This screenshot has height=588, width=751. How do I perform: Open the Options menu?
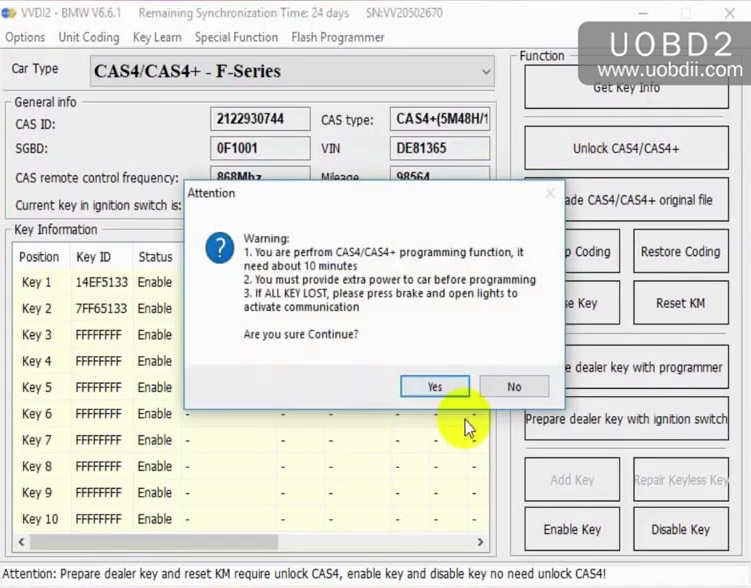coord(25,37)
